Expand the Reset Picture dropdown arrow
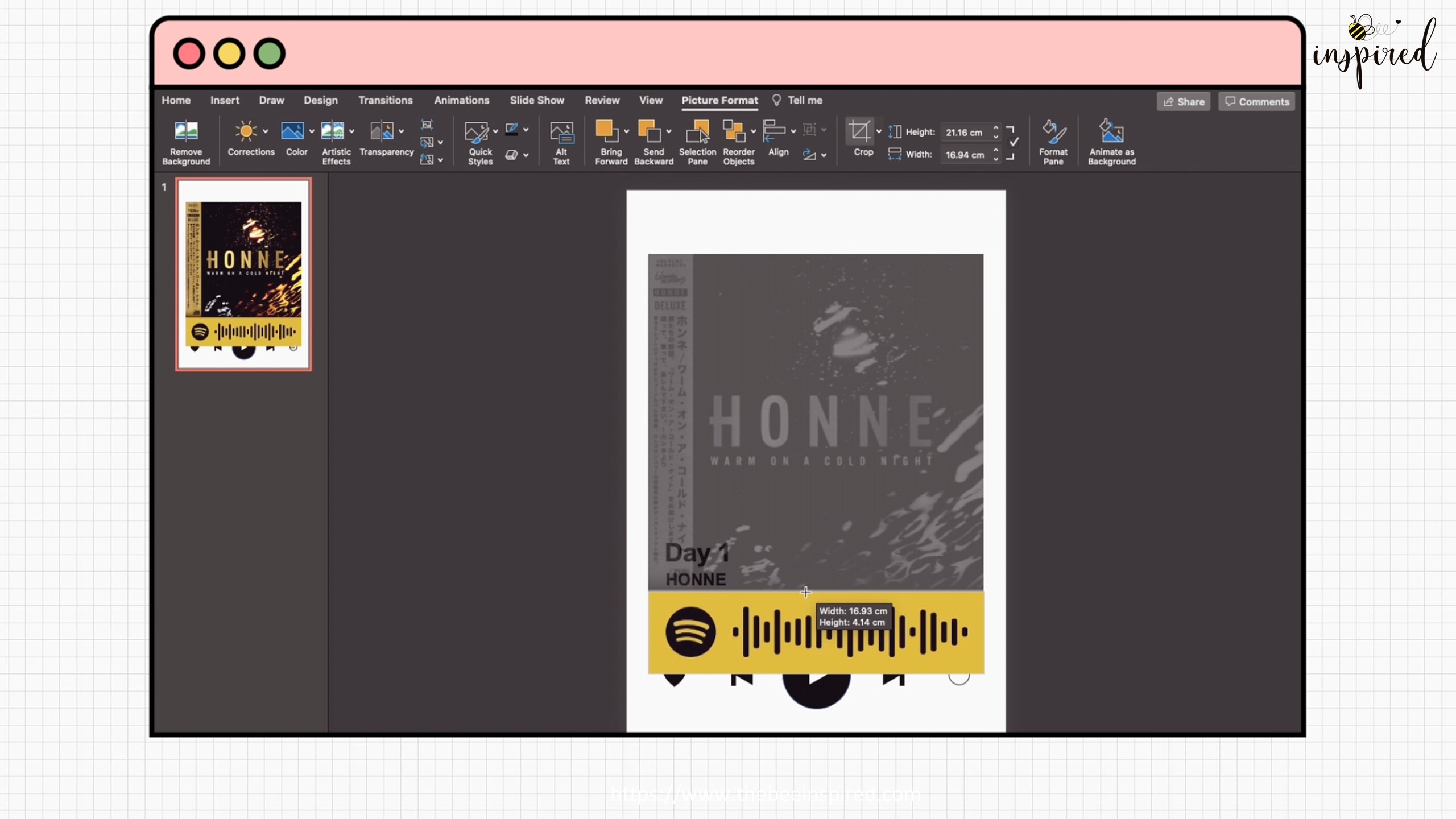 tap(441, 160)
